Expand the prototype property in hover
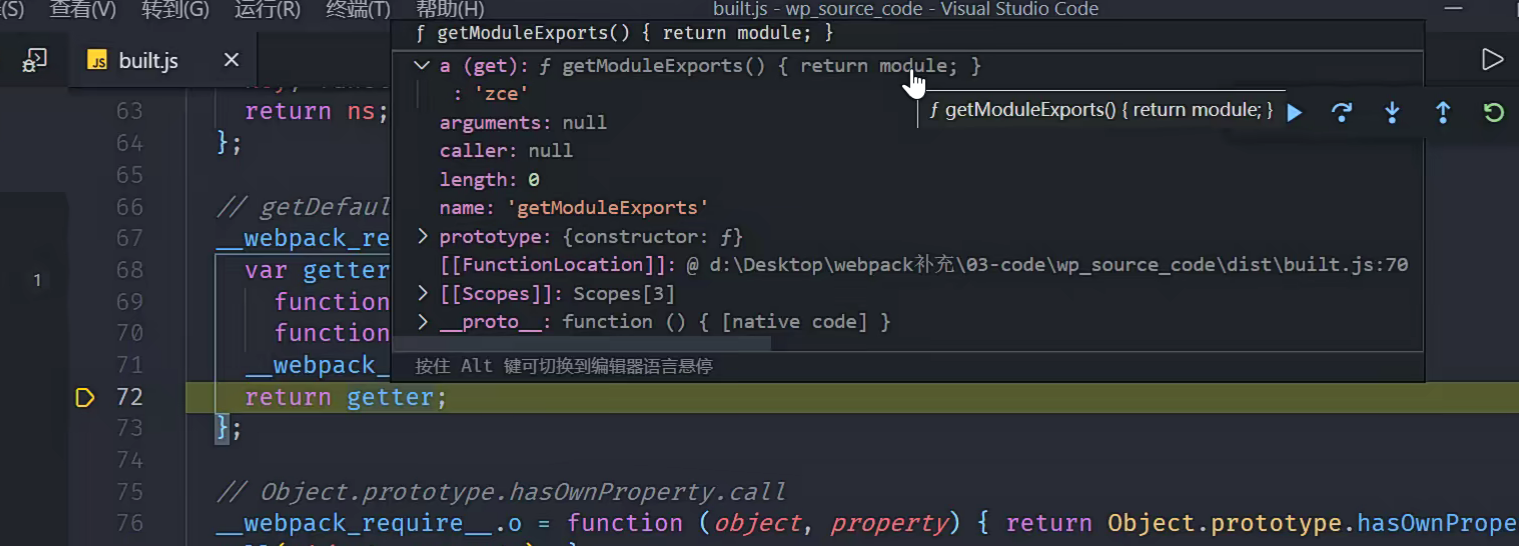Screen dimensions: 1519x546 [422, 237]
